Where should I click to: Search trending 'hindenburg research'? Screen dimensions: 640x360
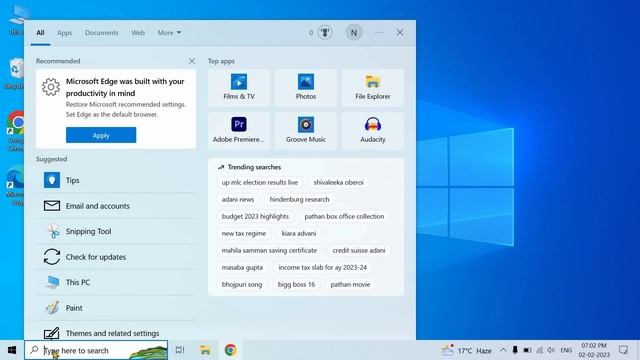299,200
